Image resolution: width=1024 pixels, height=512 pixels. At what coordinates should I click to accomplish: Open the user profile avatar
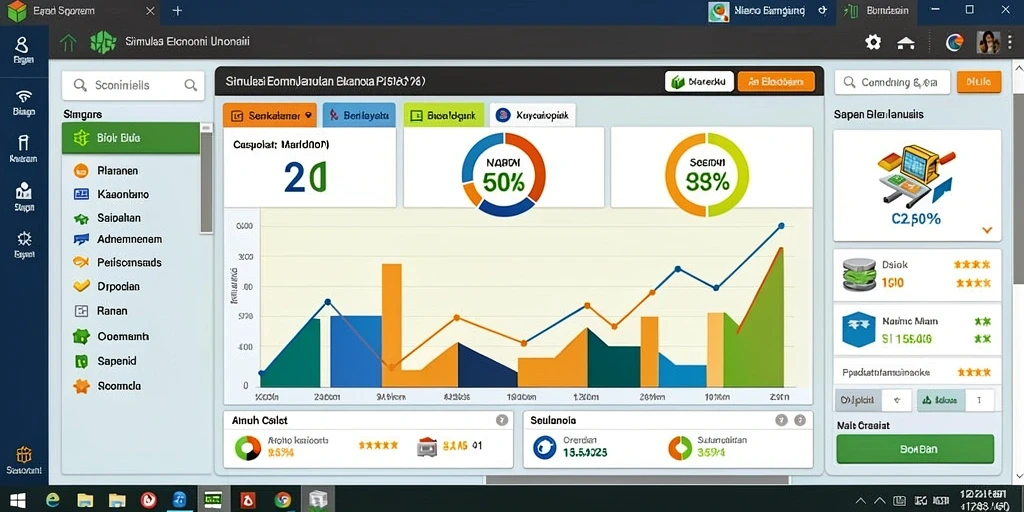[x=988, y=42]
